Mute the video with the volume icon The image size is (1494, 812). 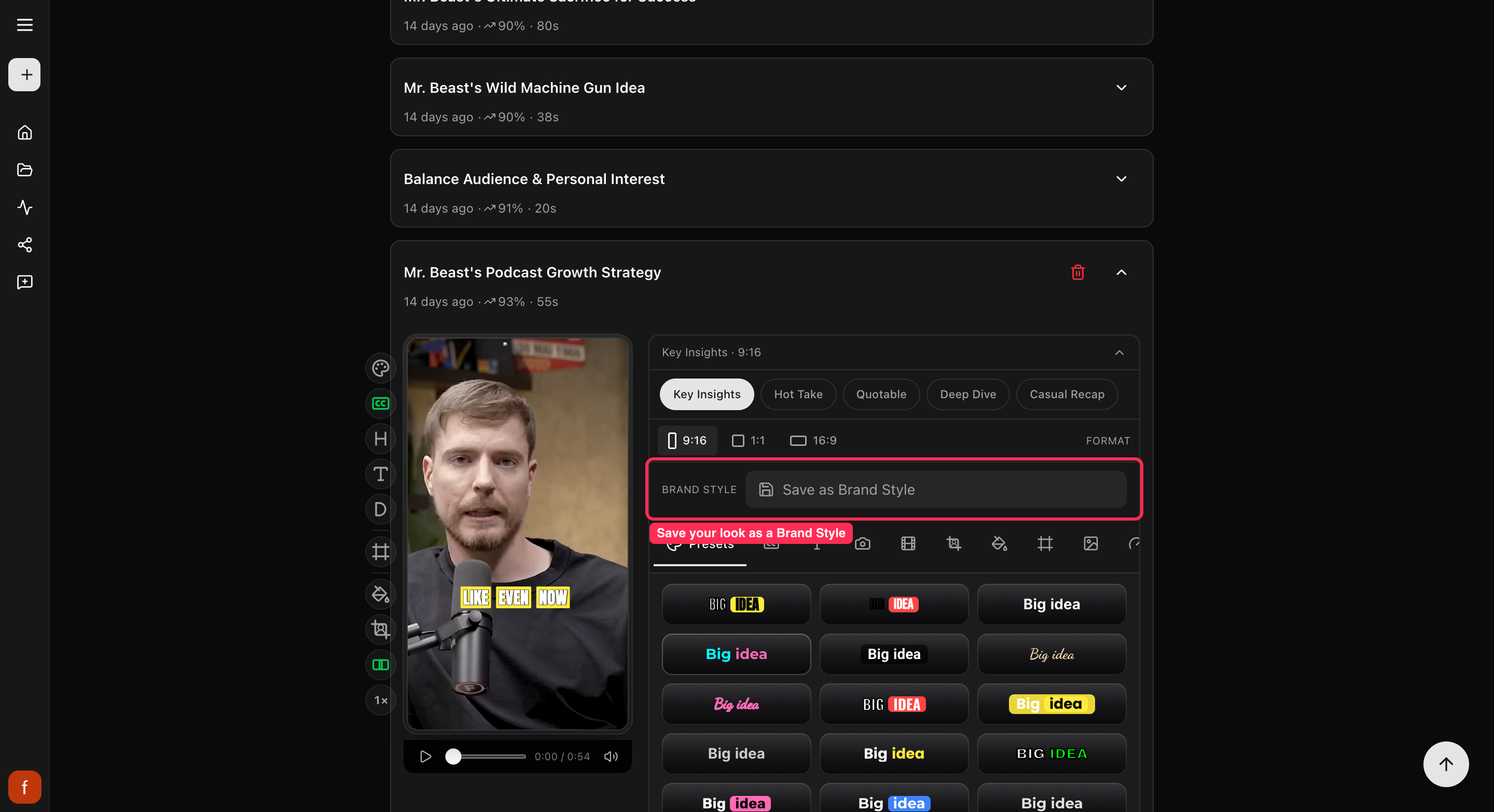click(x=611, y=757)
